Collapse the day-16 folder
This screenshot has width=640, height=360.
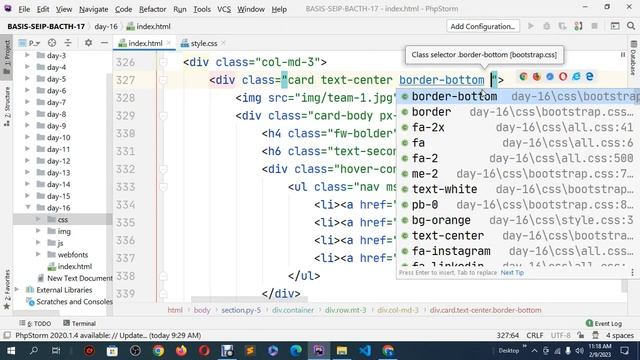(27, 208)
